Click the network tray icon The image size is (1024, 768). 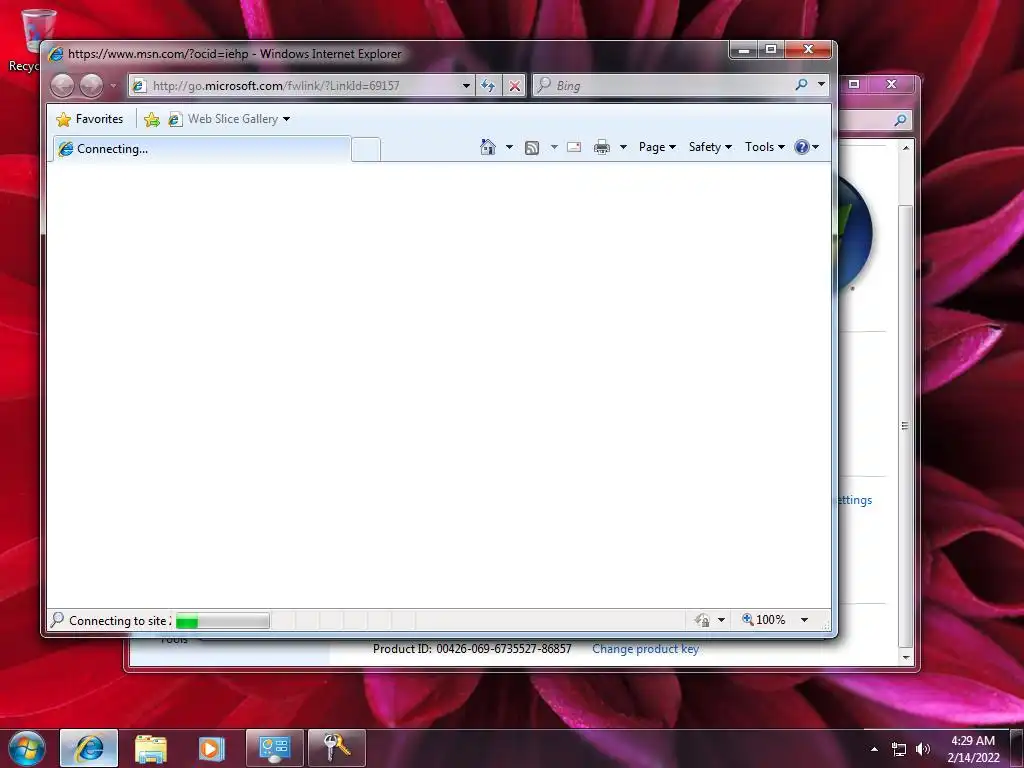pyautogui.click(x=899, y=750)
